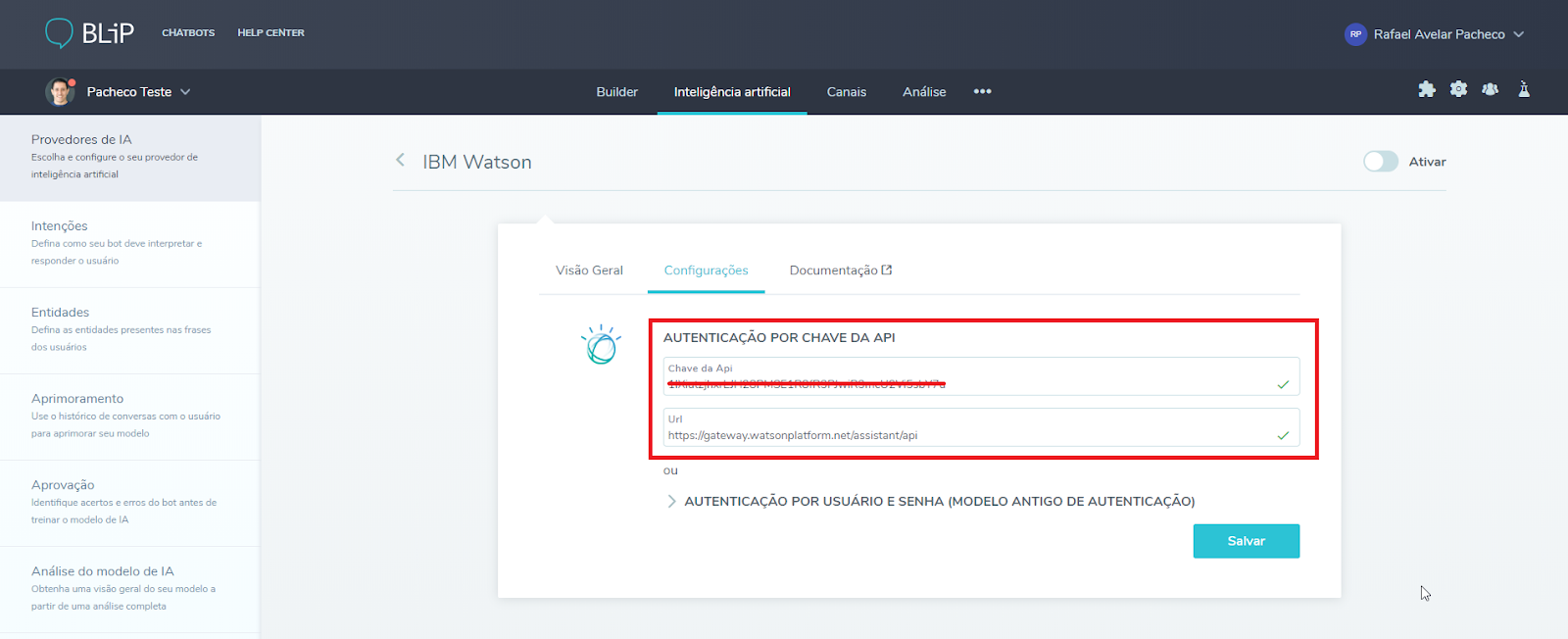Select the Configurações tab
Viewport: 1568px width, 639px height.
point(706,270)
